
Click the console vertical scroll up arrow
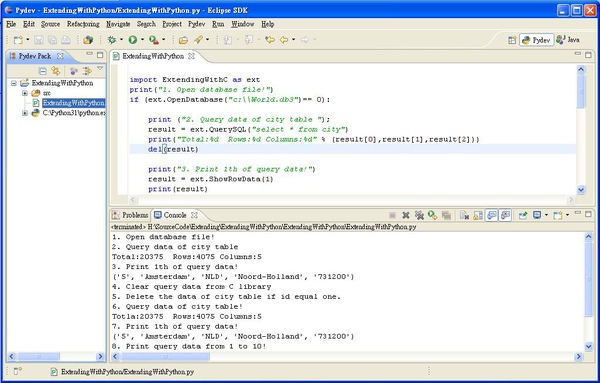[x=589, y=237]
